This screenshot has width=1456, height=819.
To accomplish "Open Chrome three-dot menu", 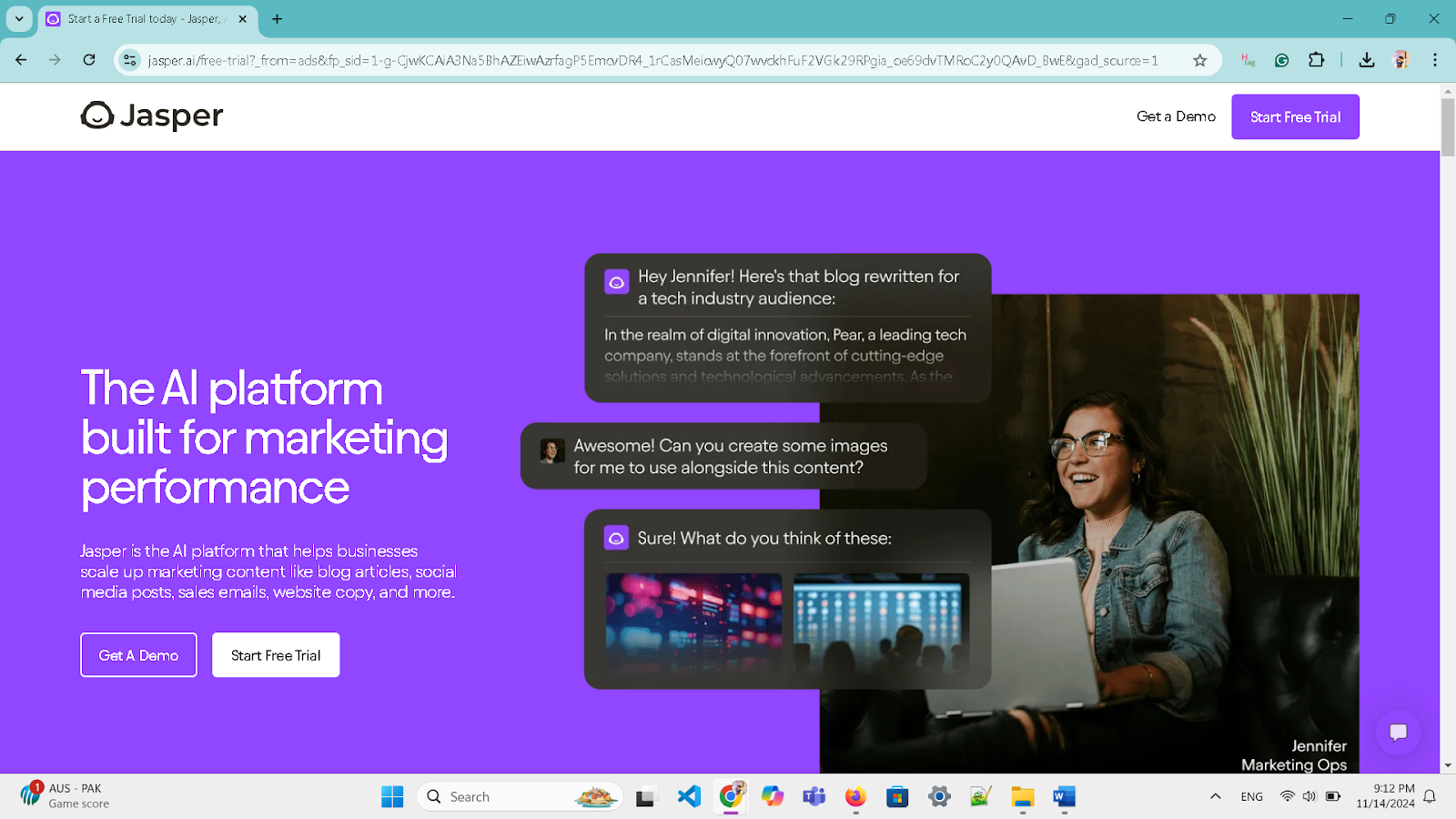I will tap(1435, 60).
